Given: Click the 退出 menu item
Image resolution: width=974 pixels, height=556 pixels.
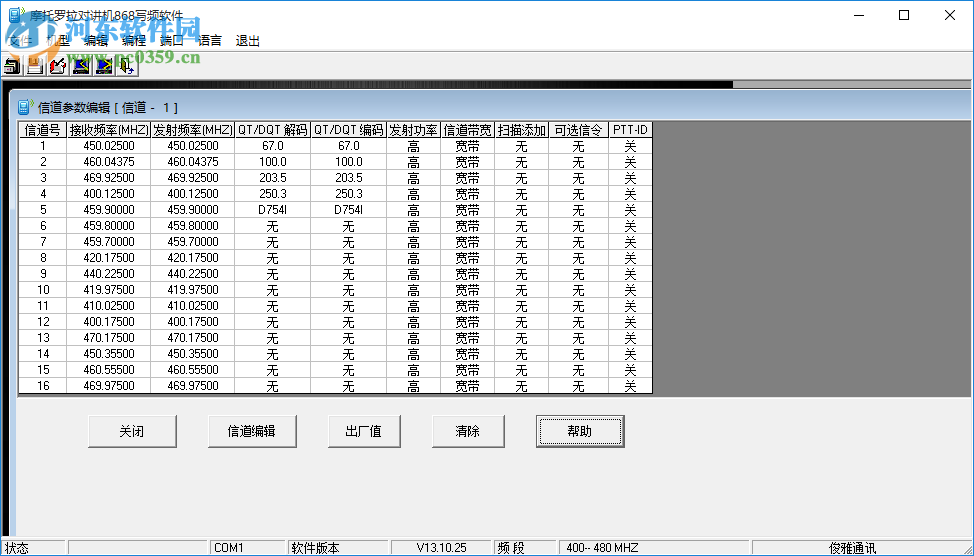Looking at the screenshot, I should [x=247, y=41].
